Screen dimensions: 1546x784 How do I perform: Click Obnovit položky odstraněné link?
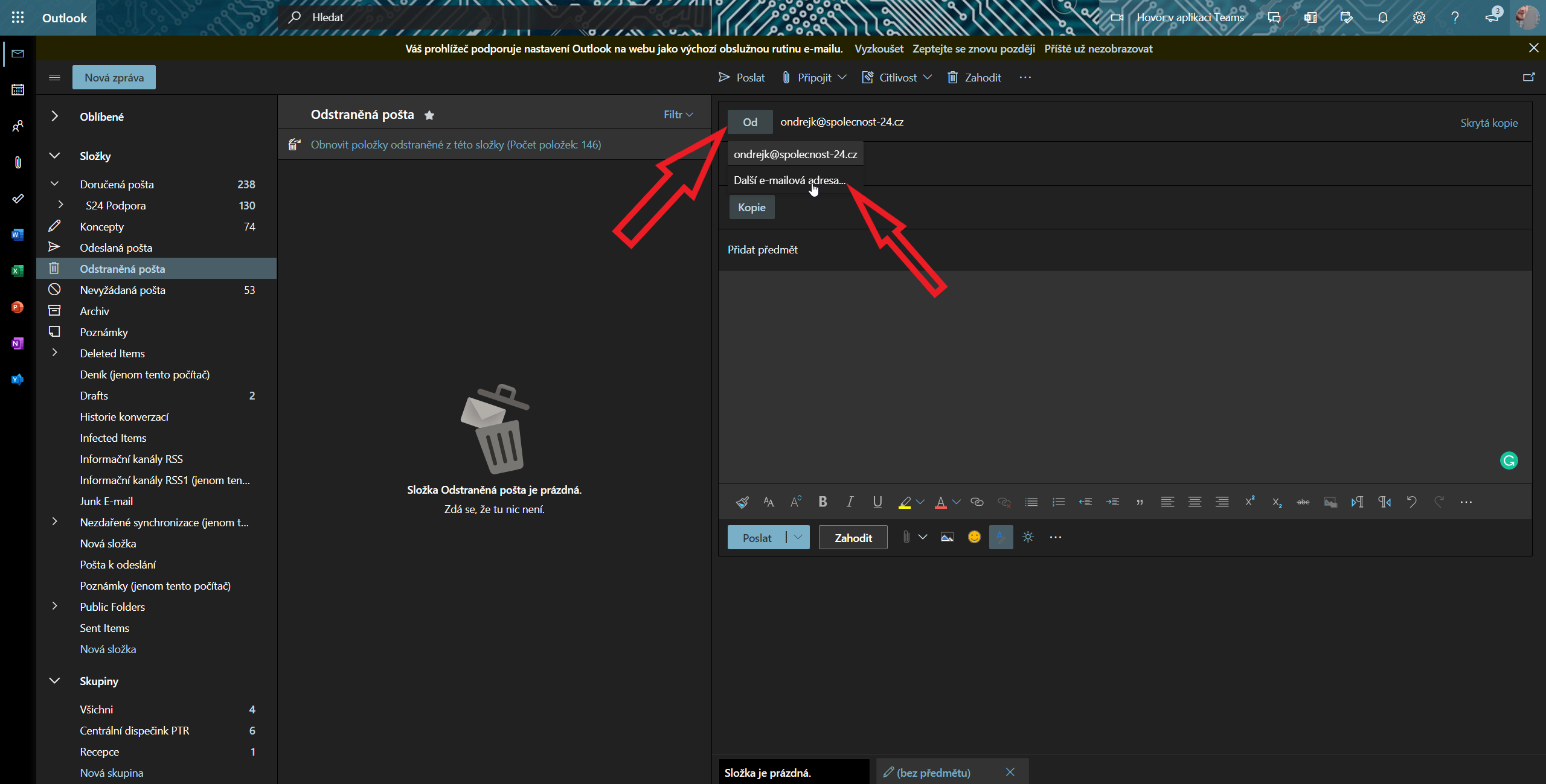[x=455, y=144]
